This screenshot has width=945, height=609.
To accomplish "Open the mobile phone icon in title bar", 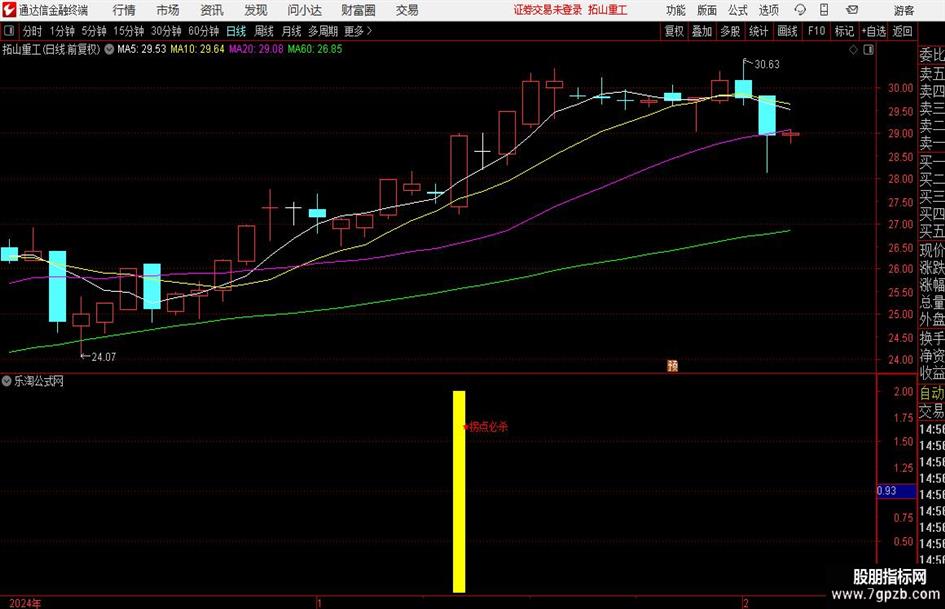I will click(x=824, y=10).
